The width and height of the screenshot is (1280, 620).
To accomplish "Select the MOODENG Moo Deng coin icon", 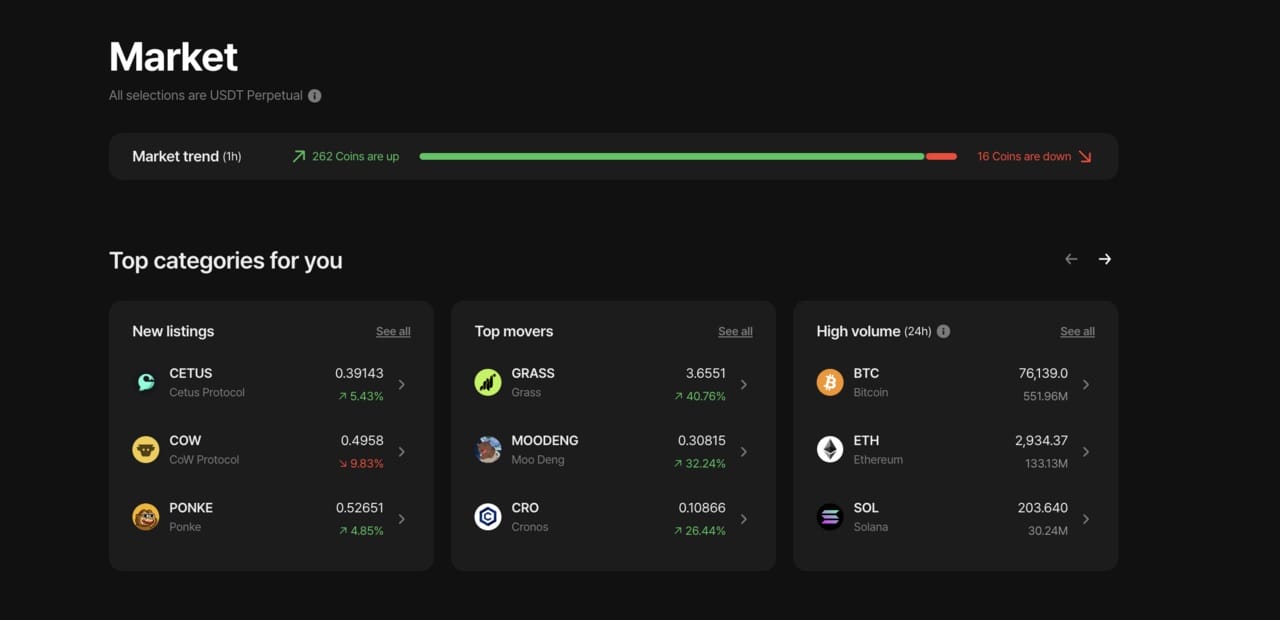I will (x=488, y=449).
